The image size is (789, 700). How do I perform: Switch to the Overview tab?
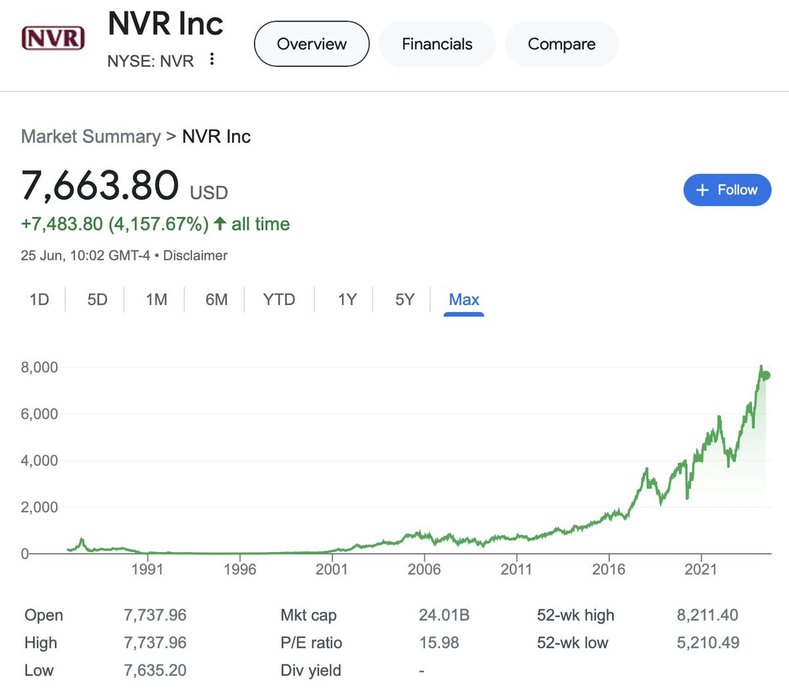[x=312, y=44]
